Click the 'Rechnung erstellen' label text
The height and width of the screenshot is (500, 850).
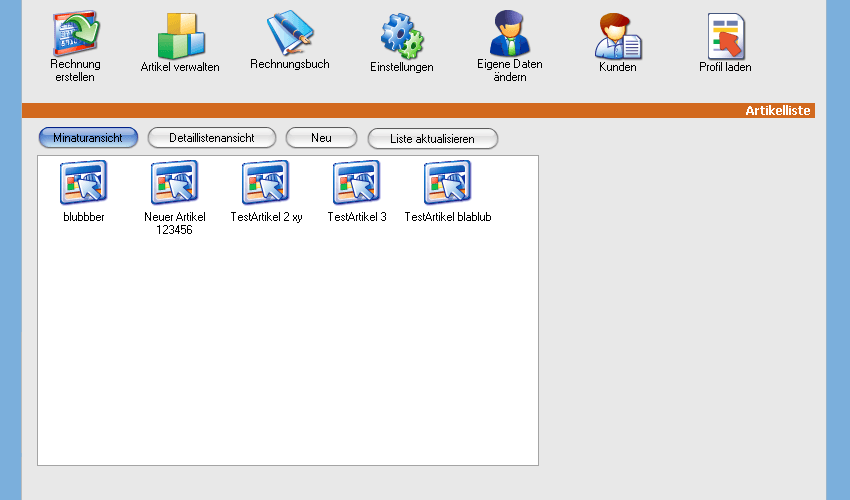tap(75, 70)
